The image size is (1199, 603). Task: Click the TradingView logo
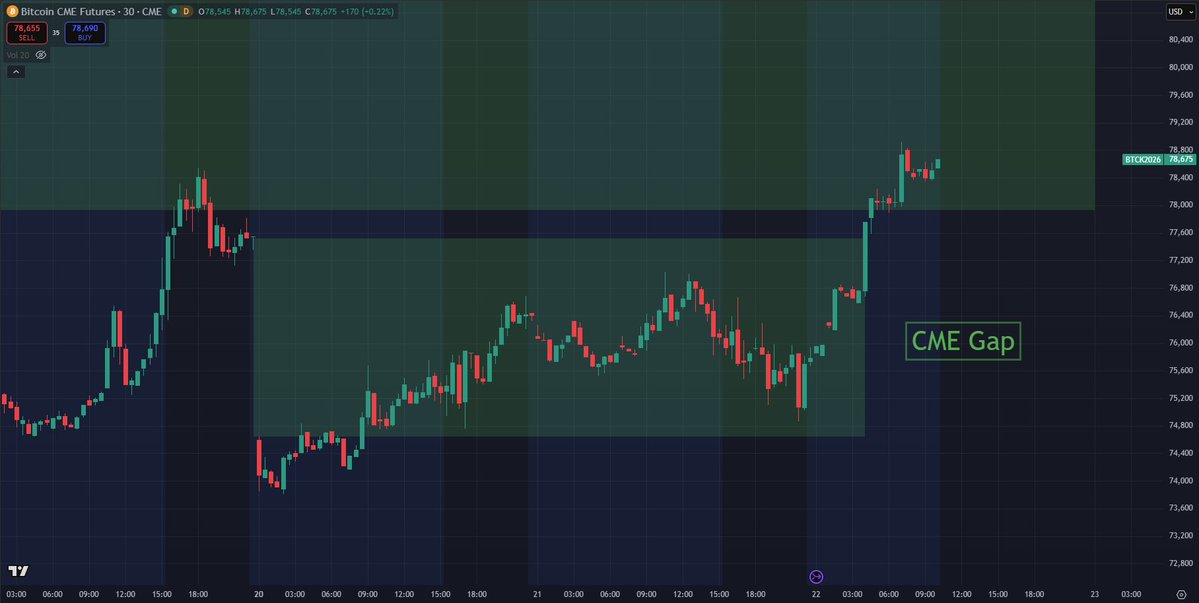(x=18, y=571)
